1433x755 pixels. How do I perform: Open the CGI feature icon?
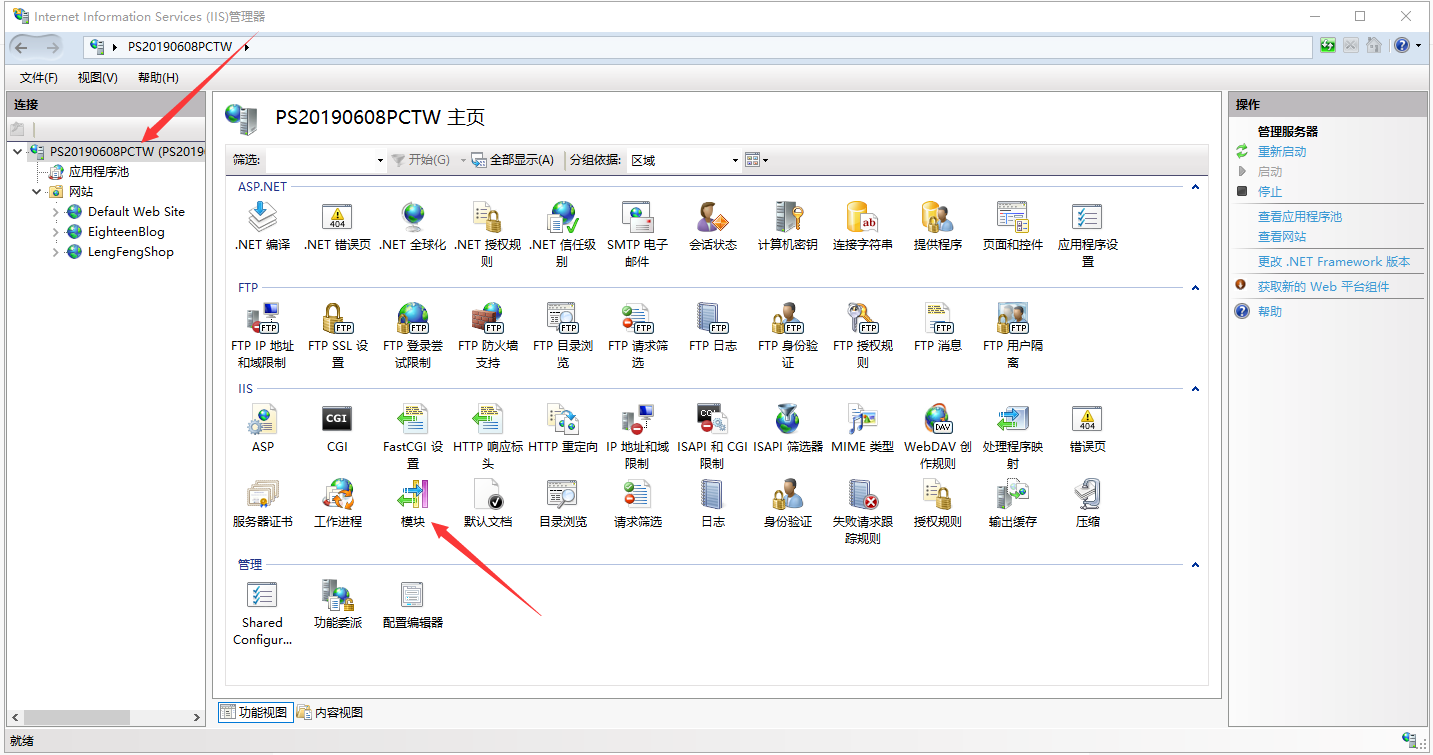point(337,428)
